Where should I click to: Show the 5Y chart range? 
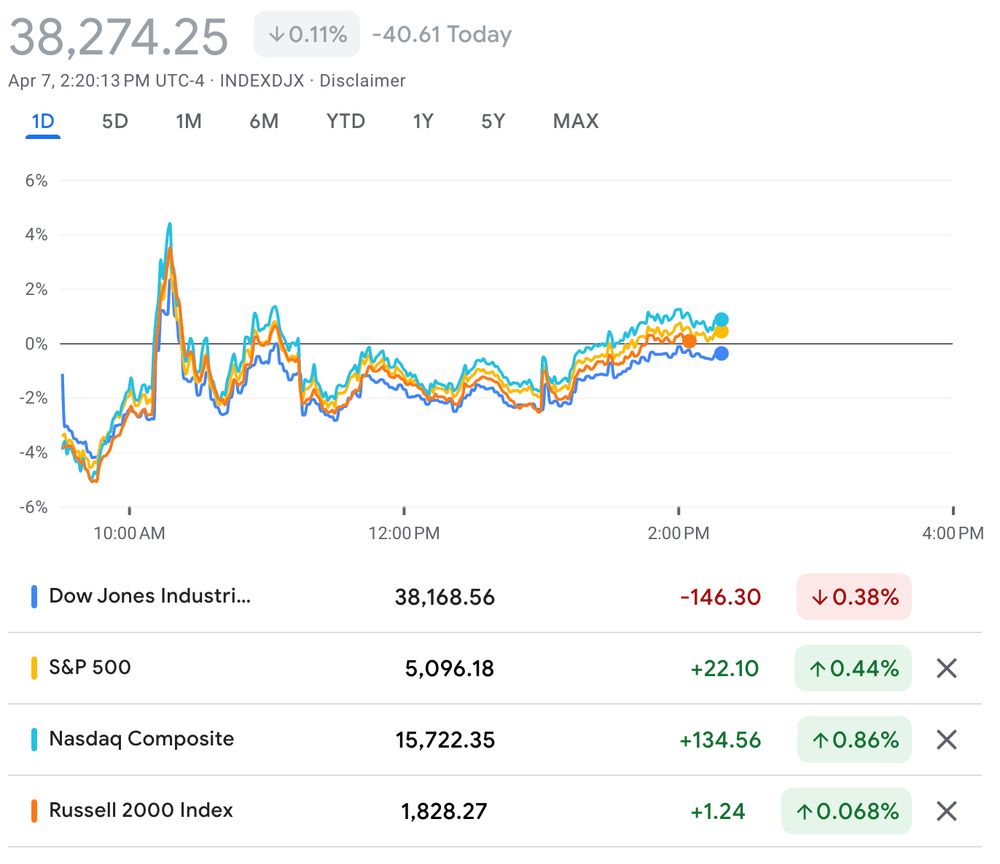click(493, 121)
